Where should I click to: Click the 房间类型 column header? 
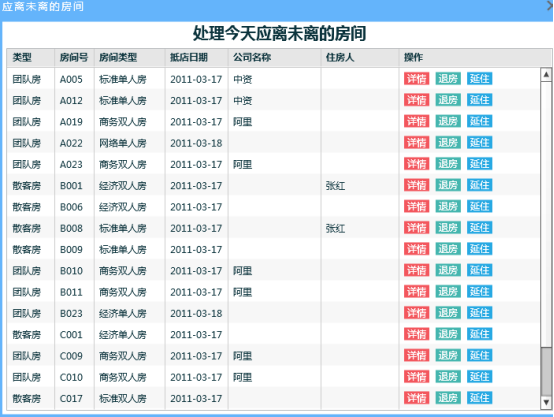(x=129, y=58)
